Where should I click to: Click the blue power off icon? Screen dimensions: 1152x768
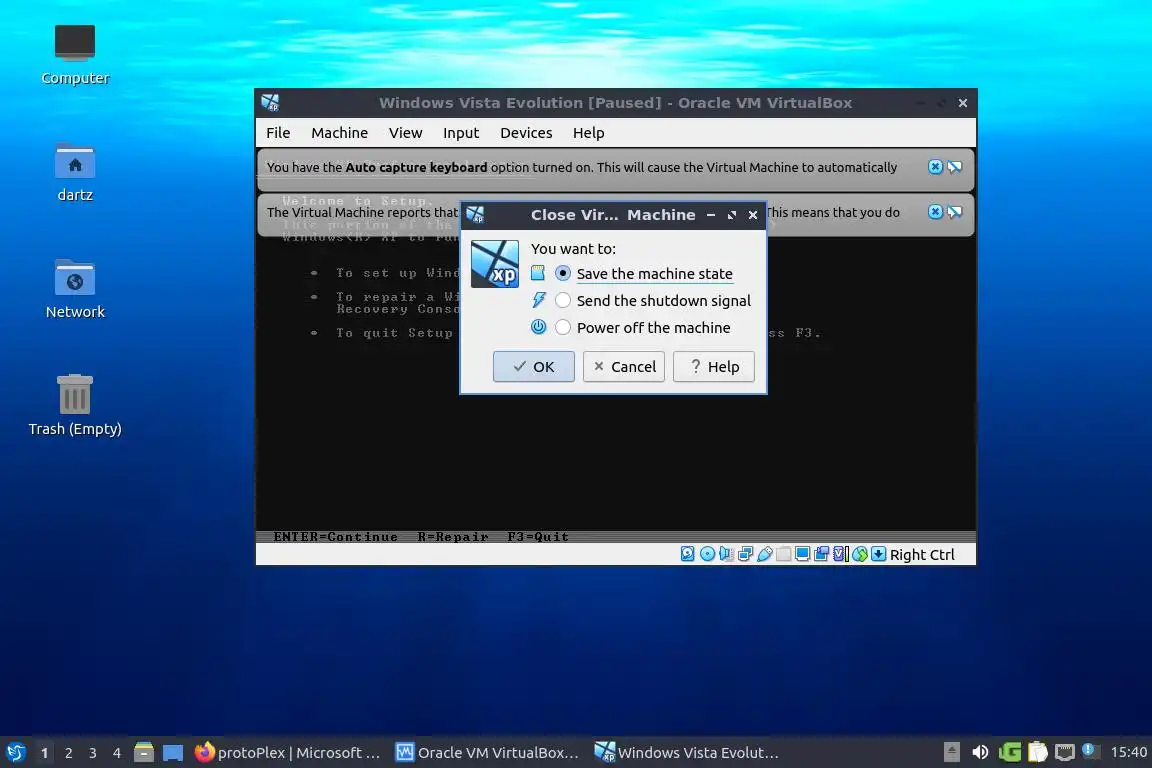539,327
